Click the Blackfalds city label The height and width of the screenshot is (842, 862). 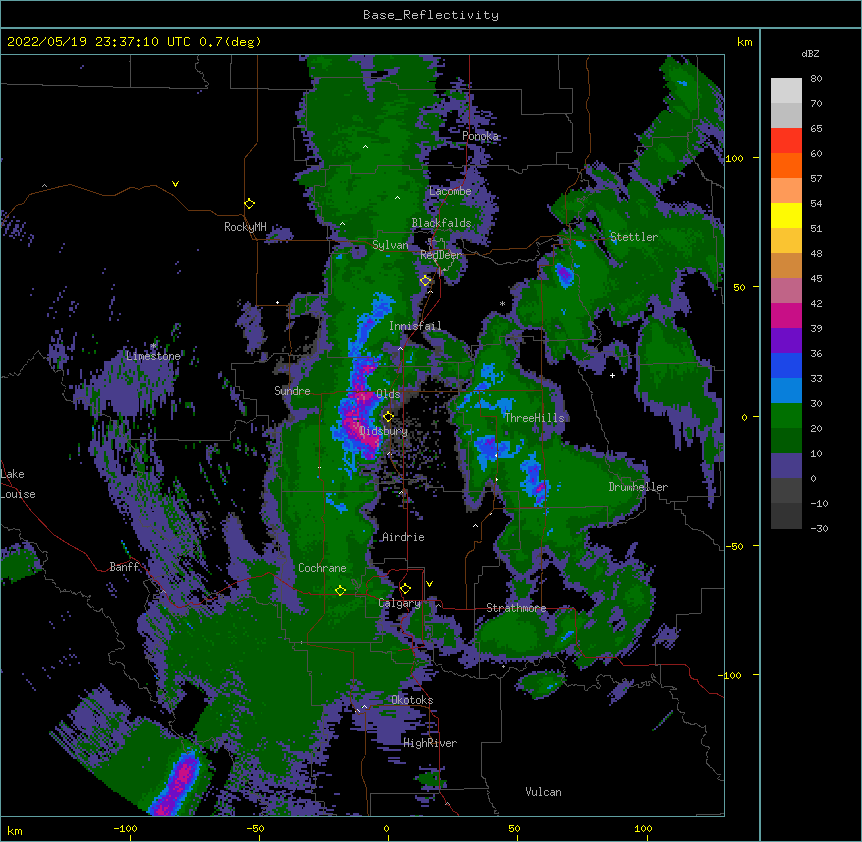441,223
